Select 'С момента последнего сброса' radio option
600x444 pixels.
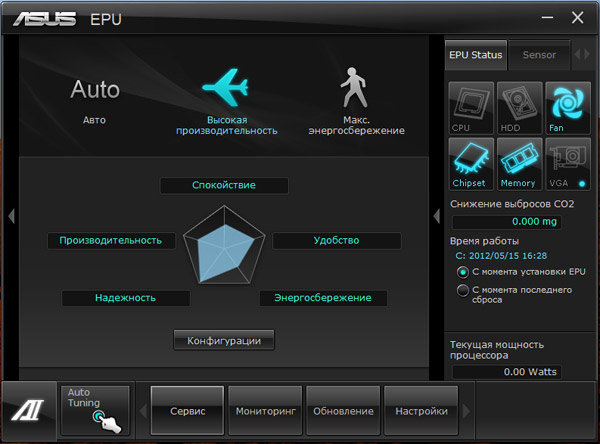(515, 294)
